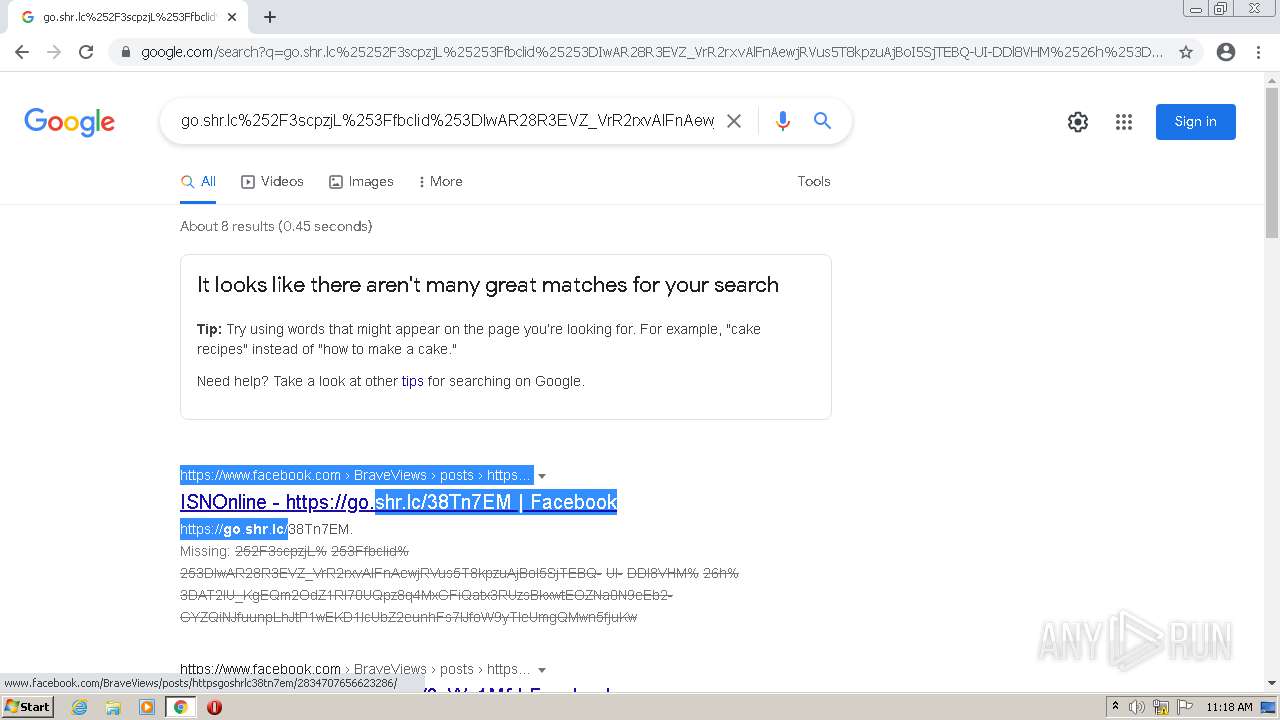Viewport: 1280px width, 720px height.
Task: Close the current Google search tab
Action: click(232, 17)
